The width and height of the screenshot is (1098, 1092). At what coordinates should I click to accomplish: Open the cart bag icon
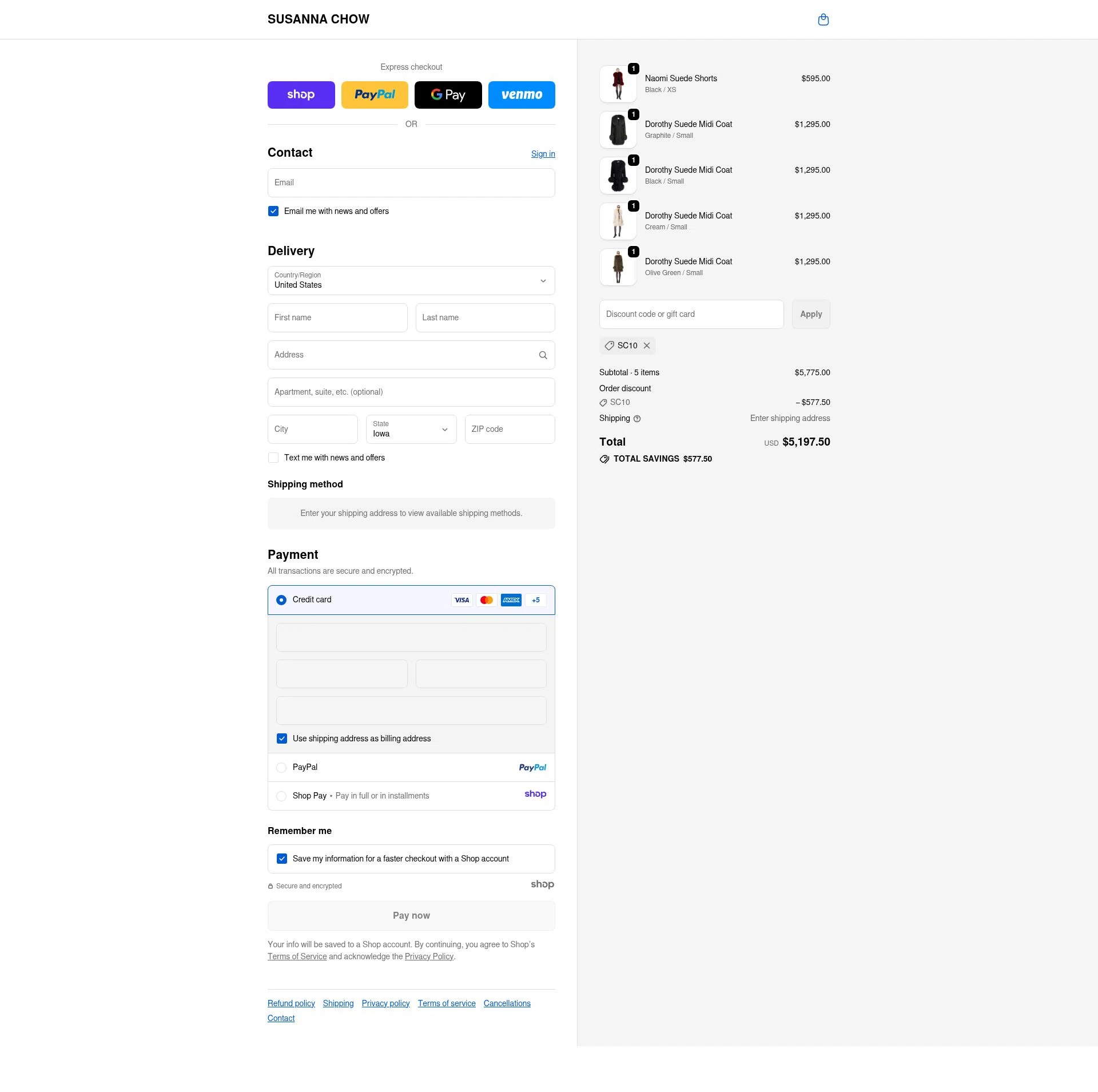tap(823, 19)
